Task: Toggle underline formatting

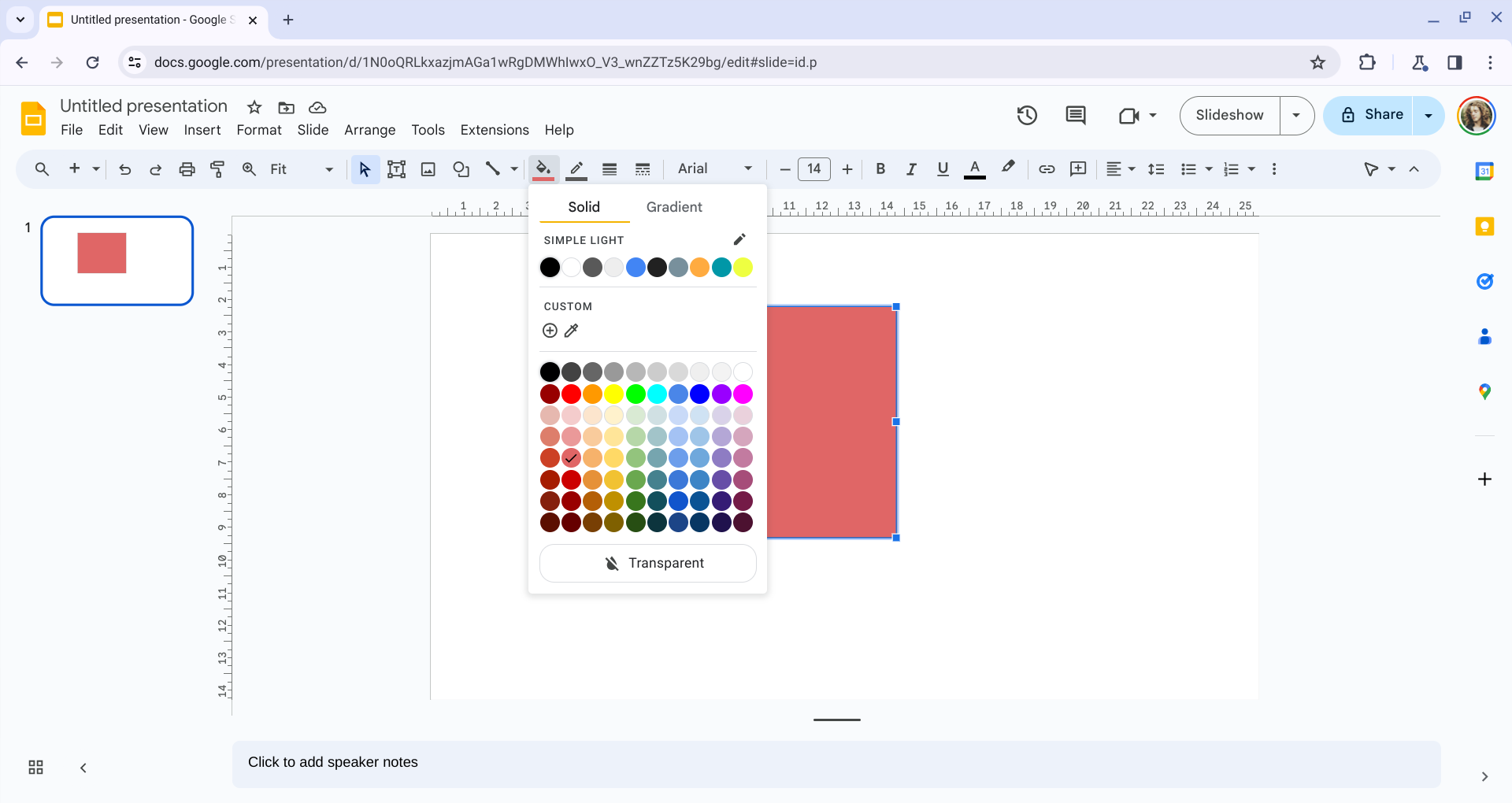Action: click(943, 169)
